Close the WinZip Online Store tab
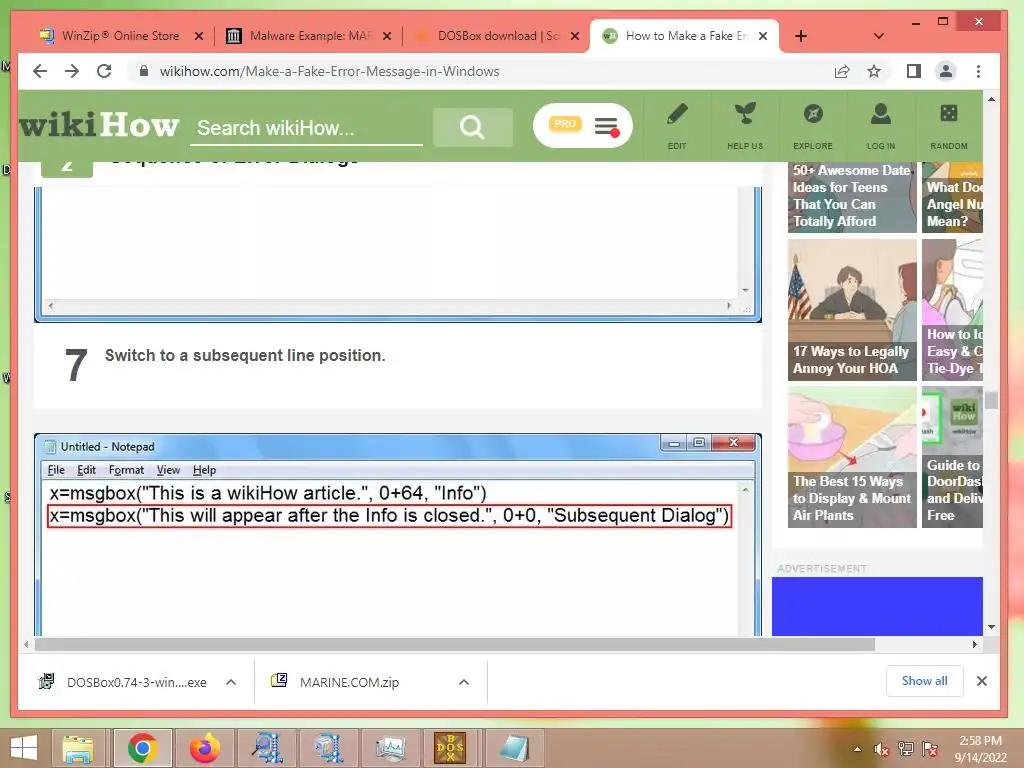Viewport: 1024px width, 768px height. [x=199, y=36]
